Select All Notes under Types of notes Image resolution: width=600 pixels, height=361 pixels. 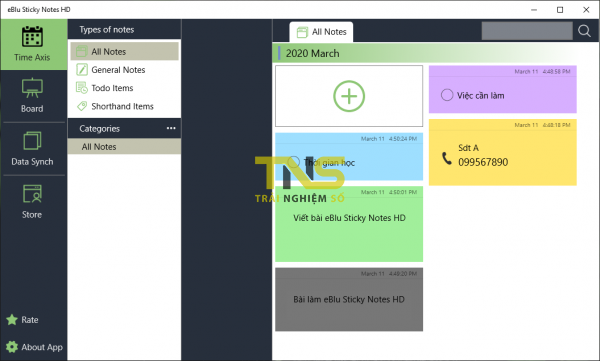tap(124, 51)
